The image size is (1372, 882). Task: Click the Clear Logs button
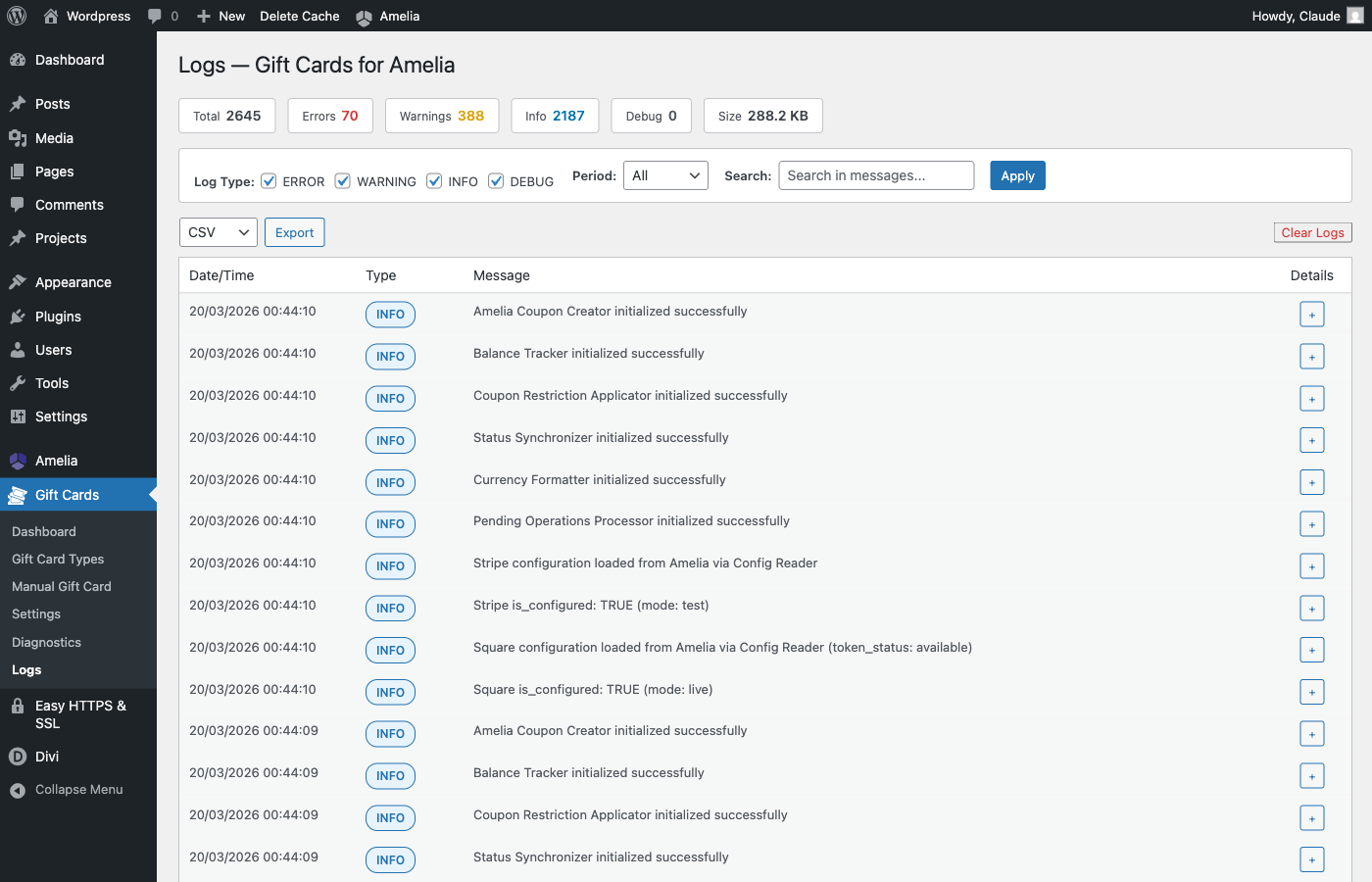(x=1312, y=232)
